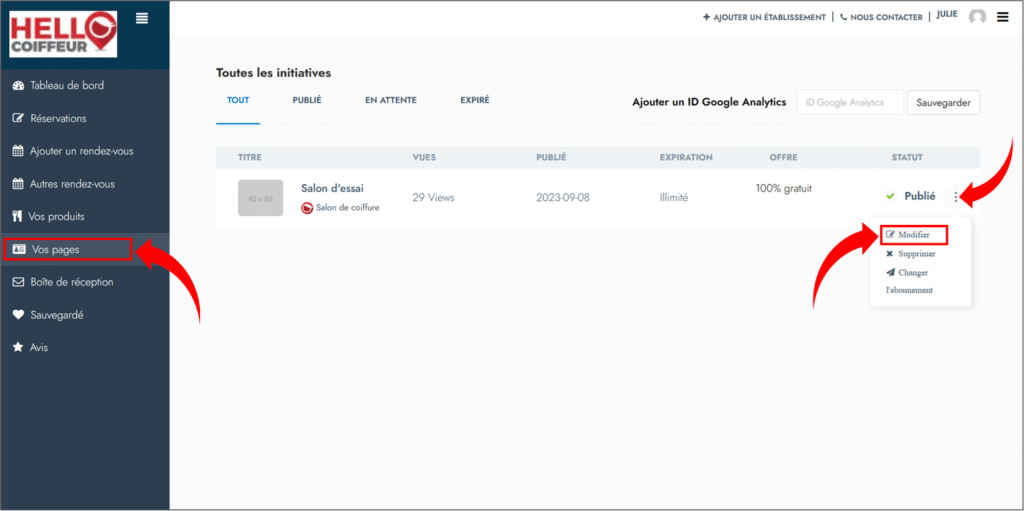Click the pencil icon next to Modifier
This screenshot has height=511, width=1024.
point(889,235)
